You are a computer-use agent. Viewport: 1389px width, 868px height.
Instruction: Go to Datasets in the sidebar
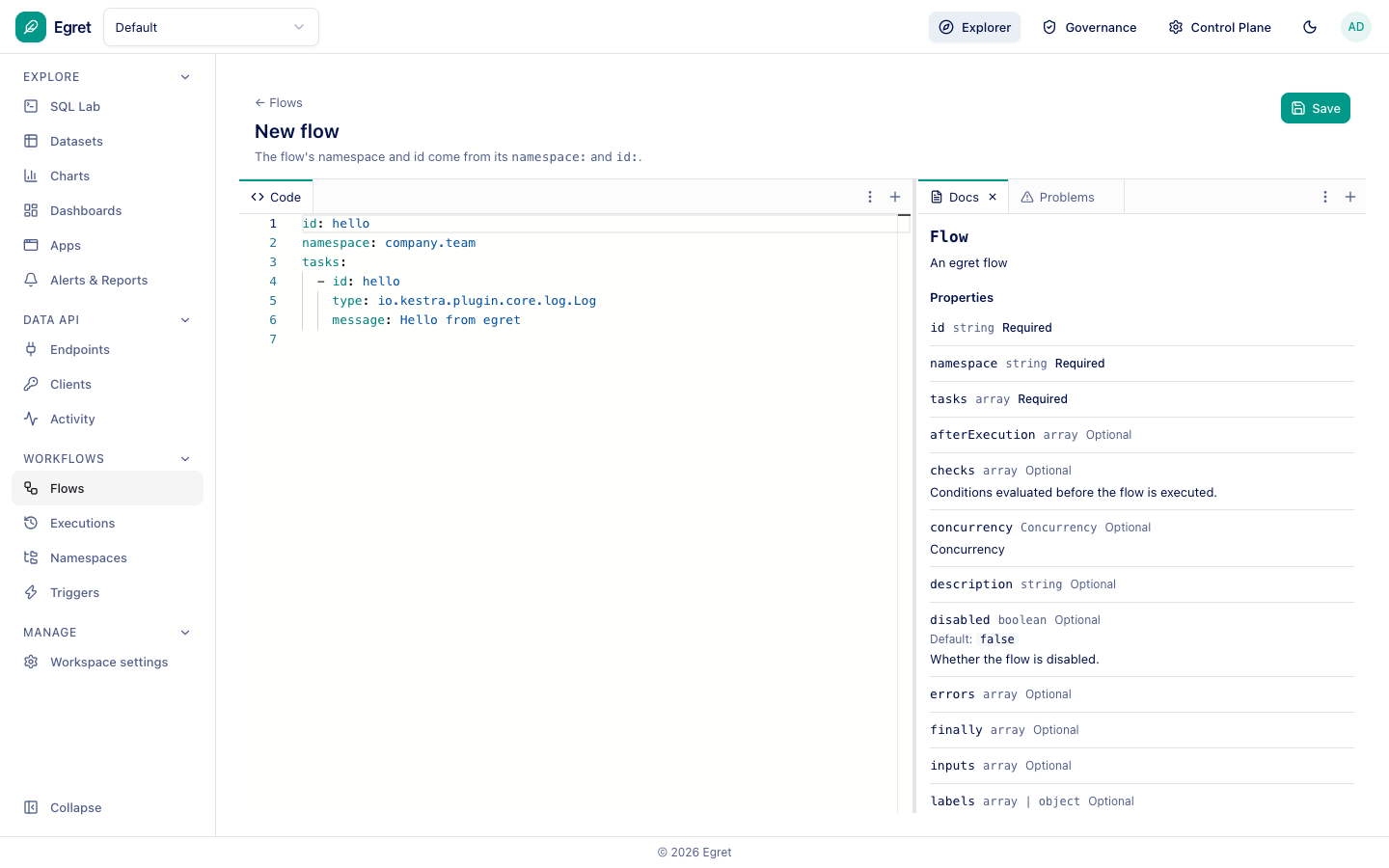[107, 142]
